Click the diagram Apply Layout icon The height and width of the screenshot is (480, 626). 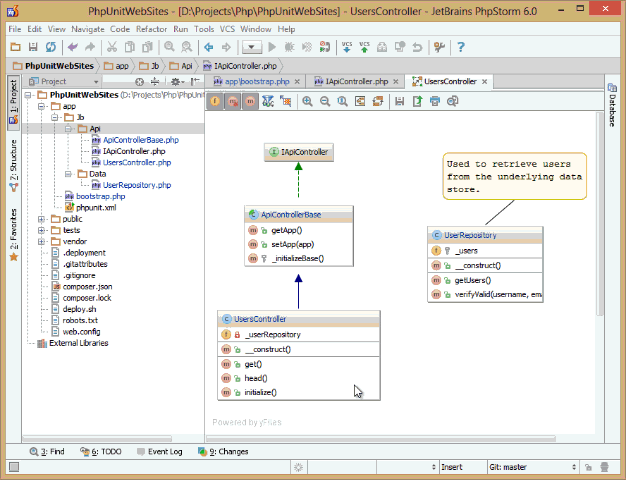378,101
